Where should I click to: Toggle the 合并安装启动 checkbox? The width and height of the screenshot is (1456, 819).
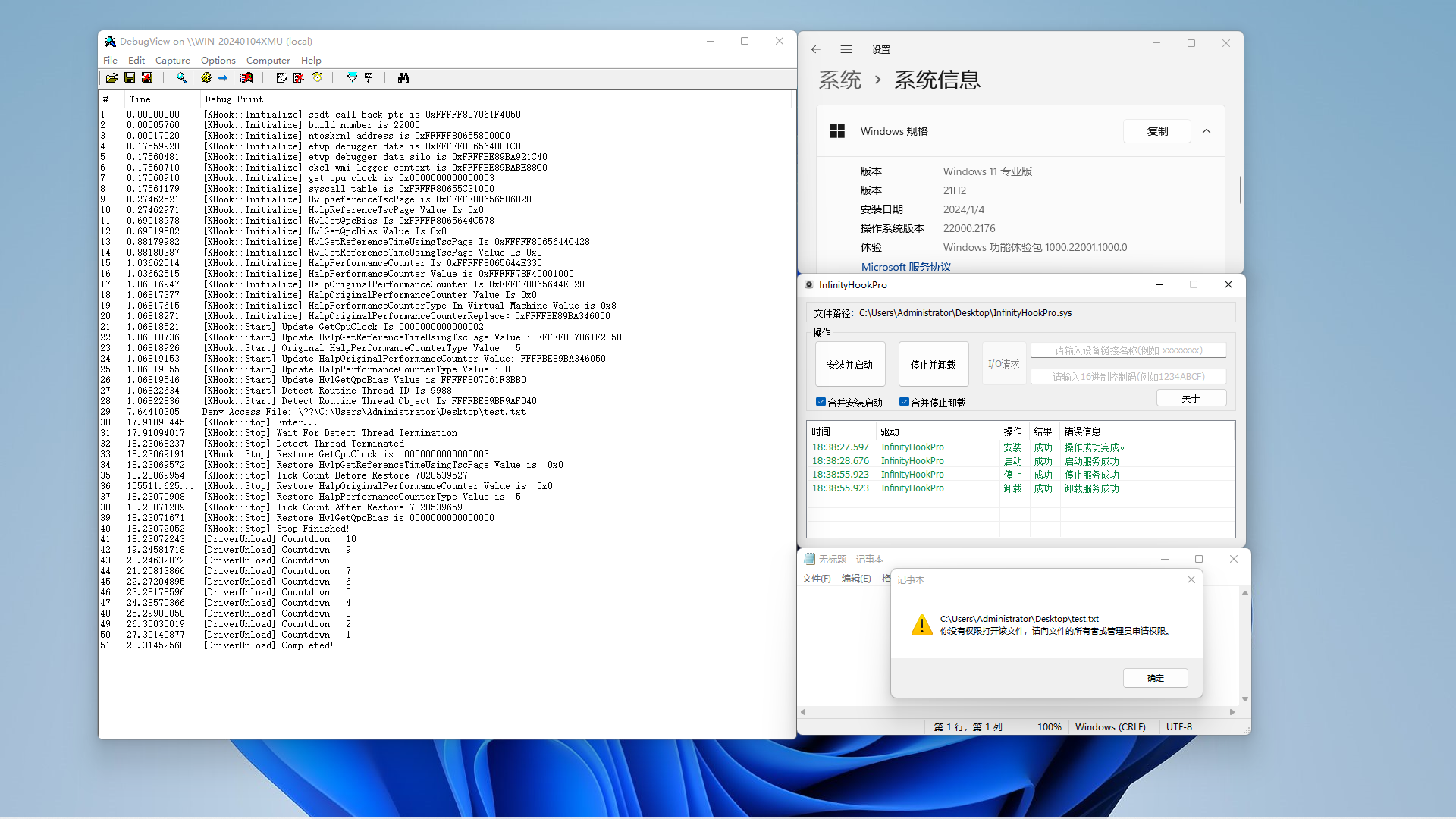821,402
